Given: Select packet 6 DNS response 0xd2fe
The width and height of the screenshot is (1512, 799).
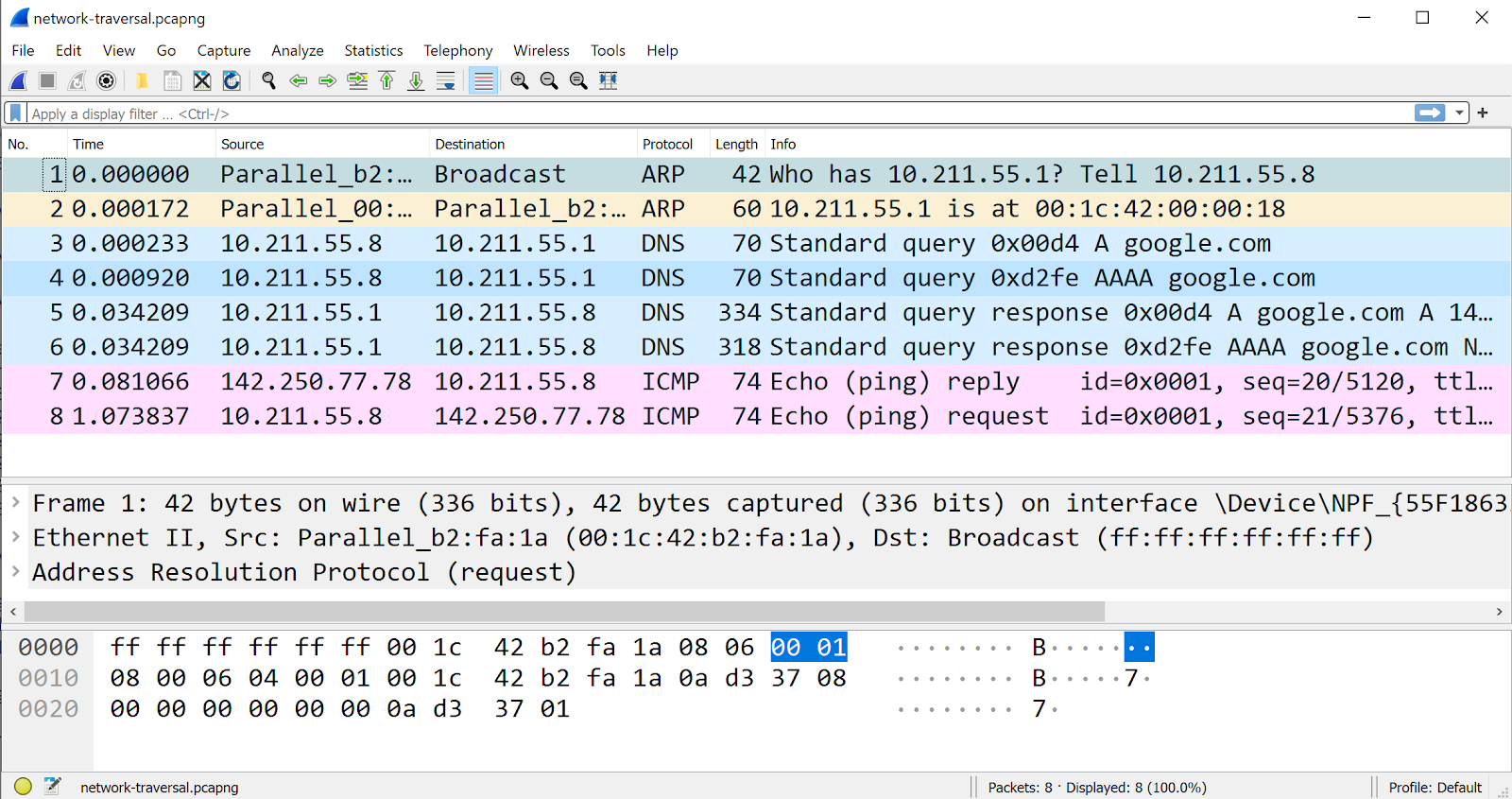Looking at the screenshot, I should [756, 347].
